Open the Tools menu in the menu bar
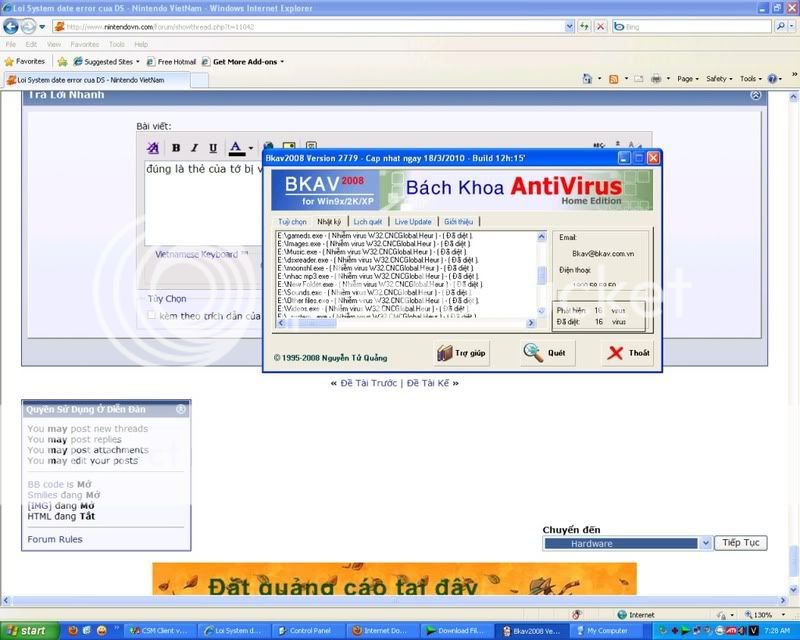The width and height of the screenshot is (800, 640). (116, 44)
